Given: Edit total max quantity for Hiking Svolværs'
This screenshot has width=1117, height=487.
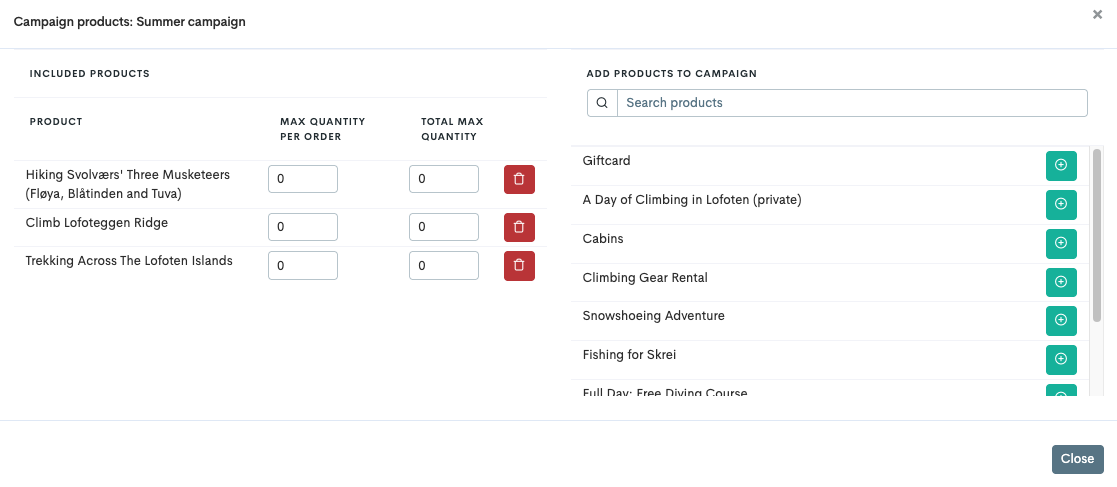Looking at the screenshot, I should coord(444,179).
